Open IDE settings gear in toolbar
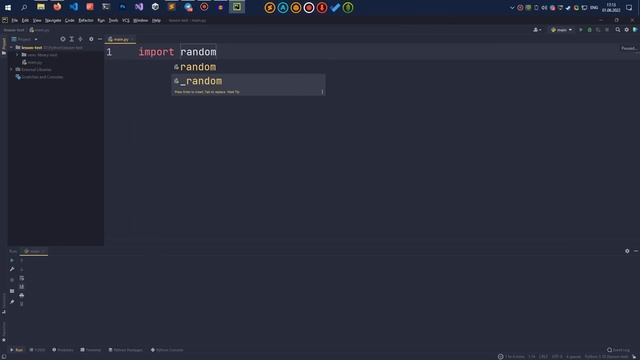Screen dimensions: 640x360 point(627,30)
